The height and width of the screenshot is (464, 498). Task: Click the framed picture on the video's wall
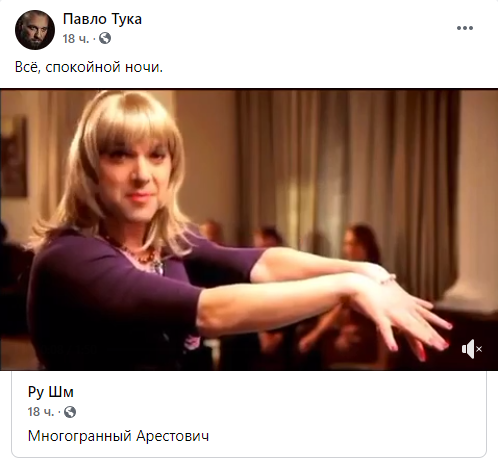pos(14,156)
